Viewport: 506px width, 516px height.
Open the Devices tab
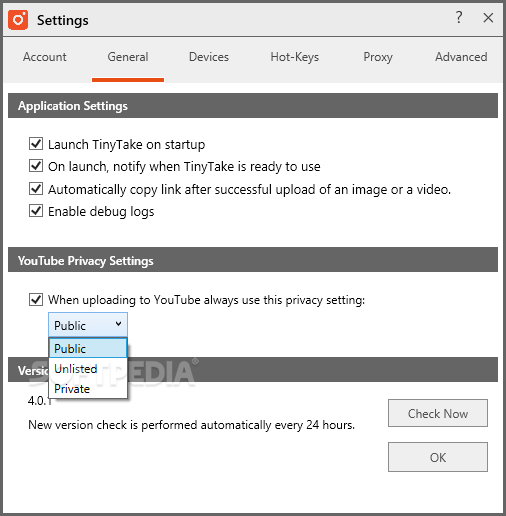click(x=209, y=57)
